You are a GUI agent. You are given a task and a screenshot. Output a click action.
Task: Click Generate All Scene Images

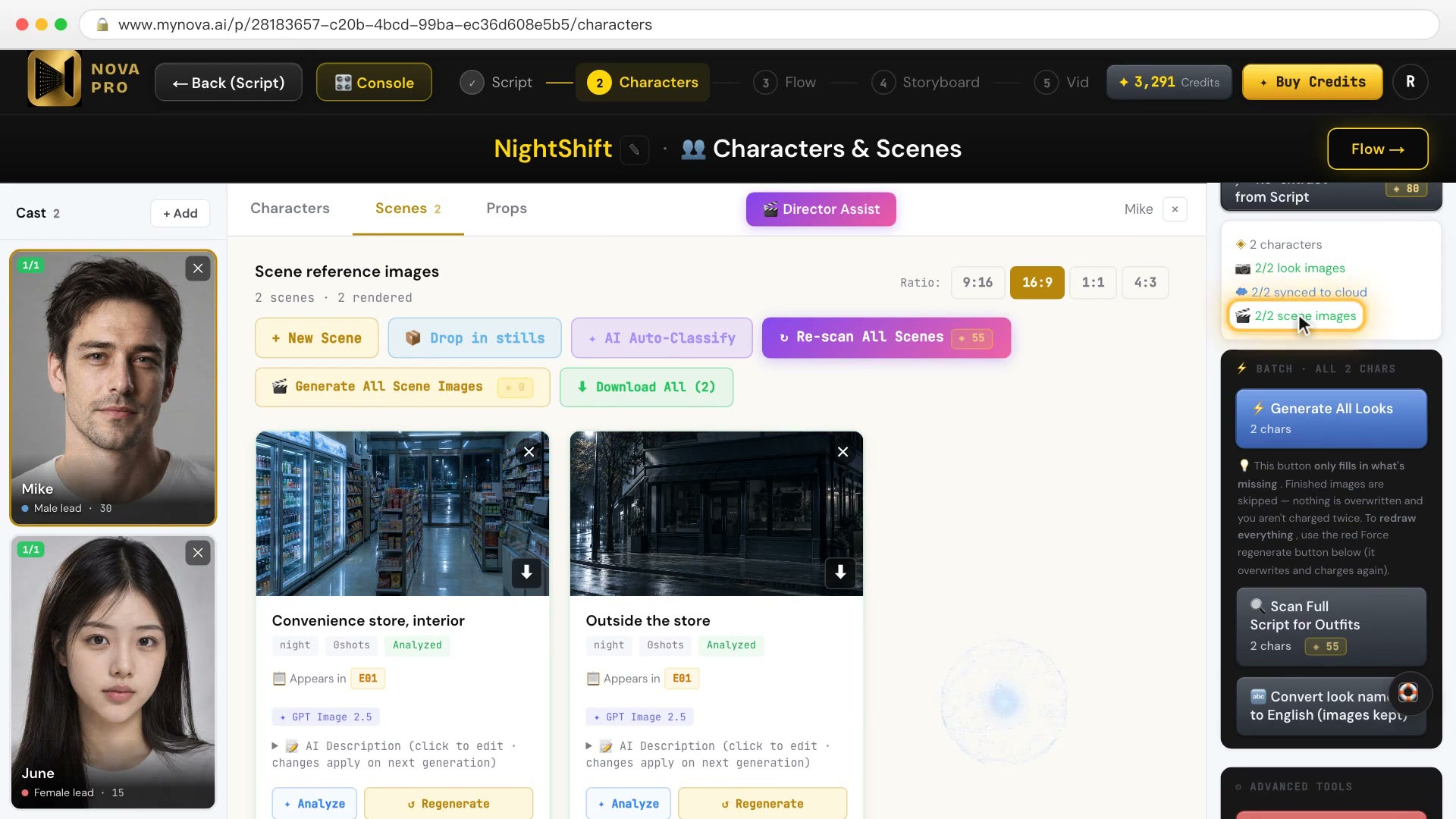[x=403, y=388]
